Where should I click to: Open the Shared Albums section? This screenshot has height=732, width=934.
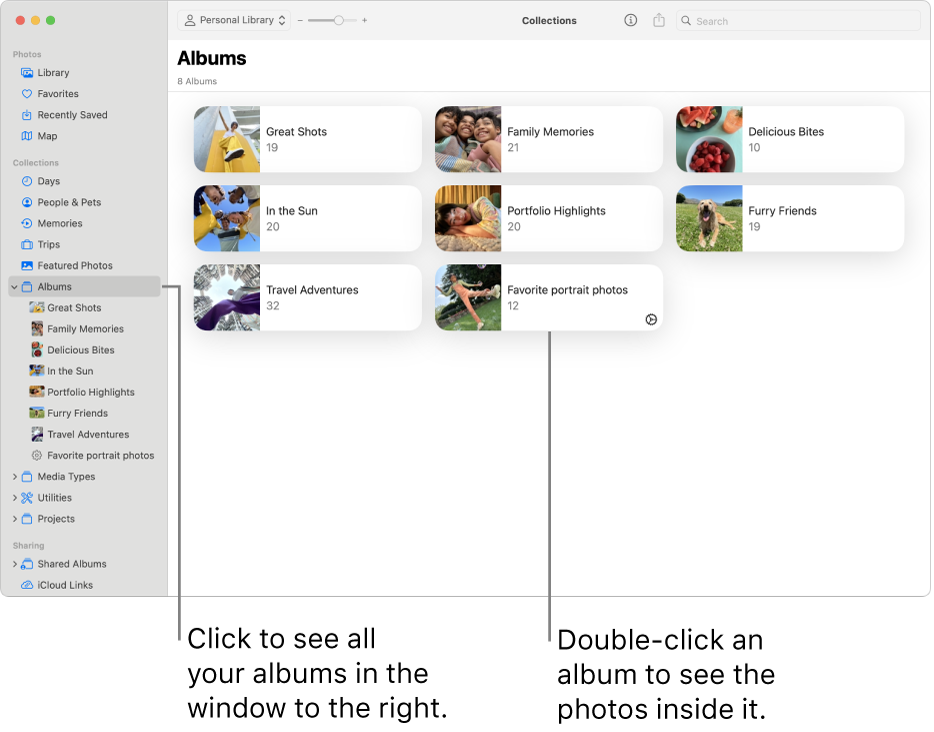72,563
